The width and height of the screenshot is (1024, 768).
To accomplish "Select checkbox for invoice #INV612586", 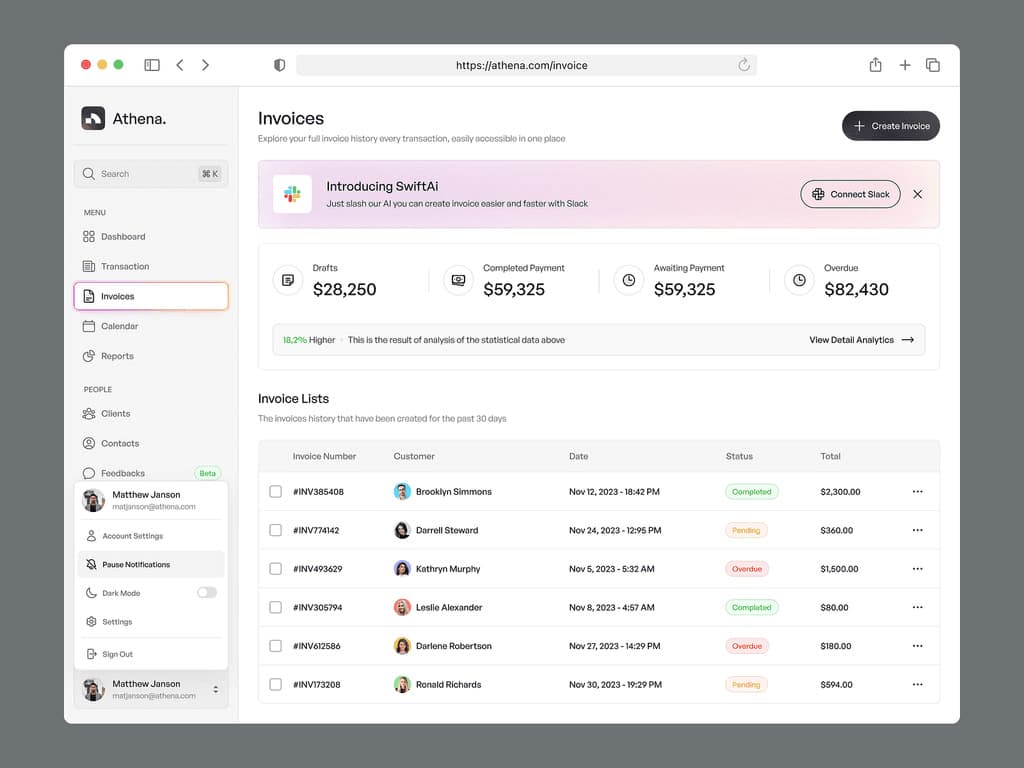I will tap(276, 646).
